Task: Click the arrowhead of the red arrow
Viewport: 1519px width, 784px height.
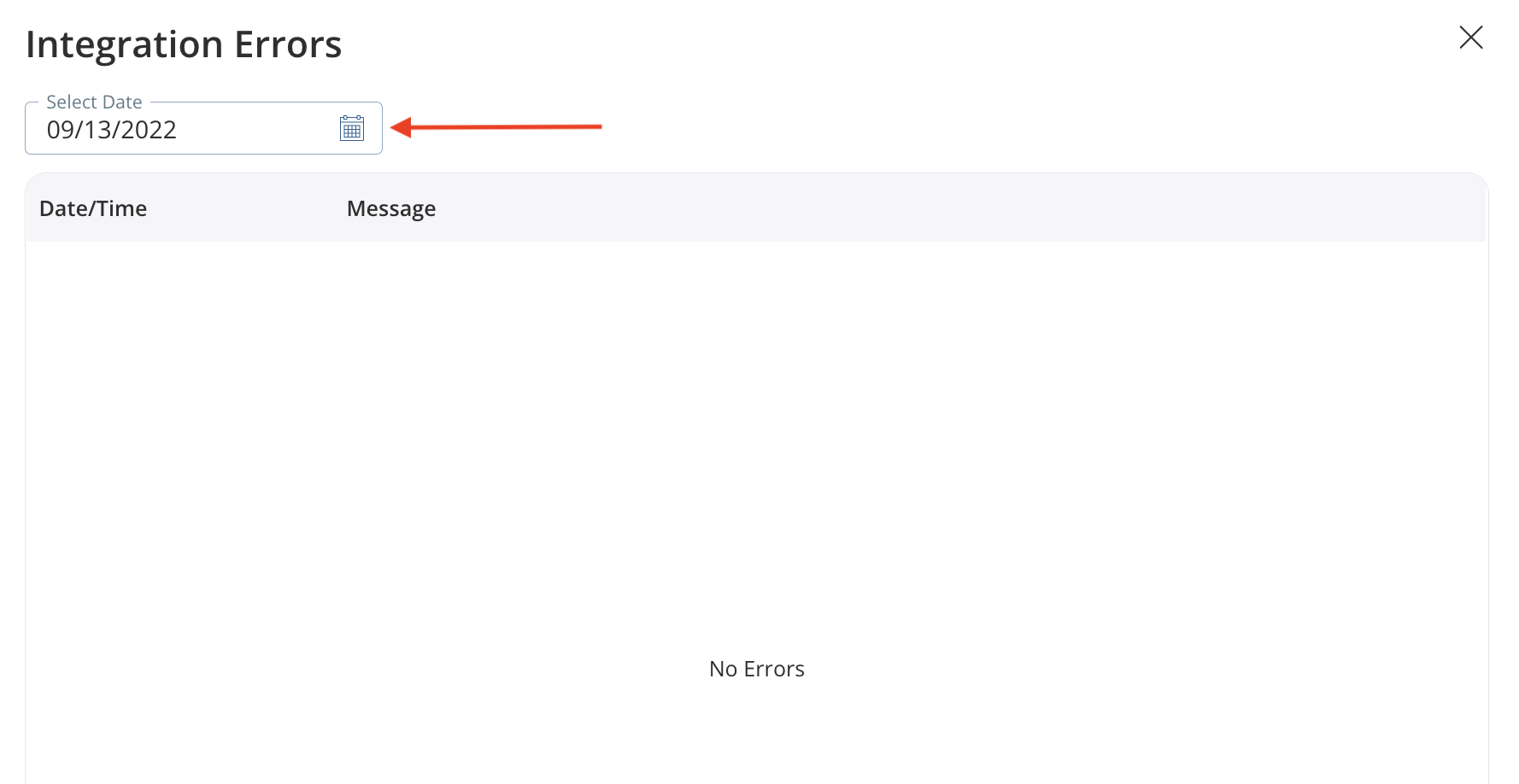Action: [x=400, y=127]
